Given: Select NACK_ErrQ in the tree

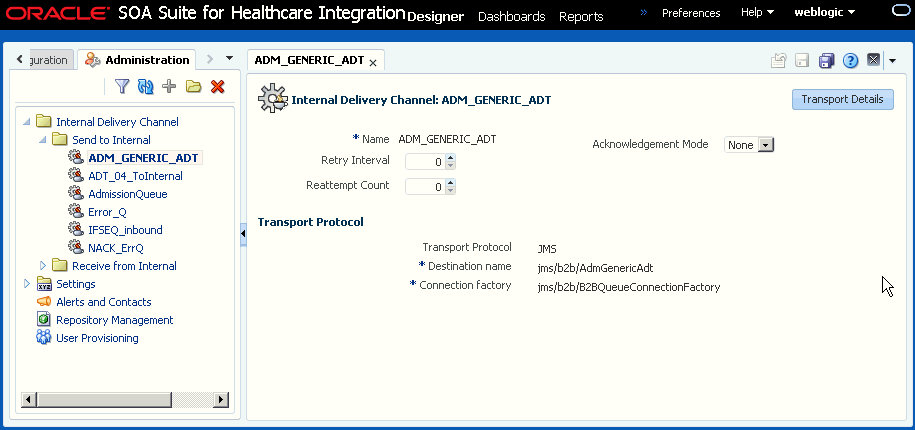Looking at the screenshot, I should pyautogui.click(x=116, y=248).
